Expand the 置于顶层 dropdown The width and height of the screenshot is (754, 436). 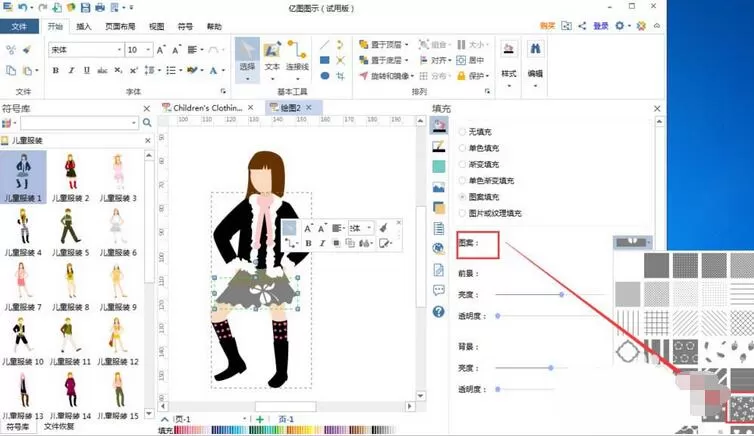pyautogui.click(x=407, y=45)
